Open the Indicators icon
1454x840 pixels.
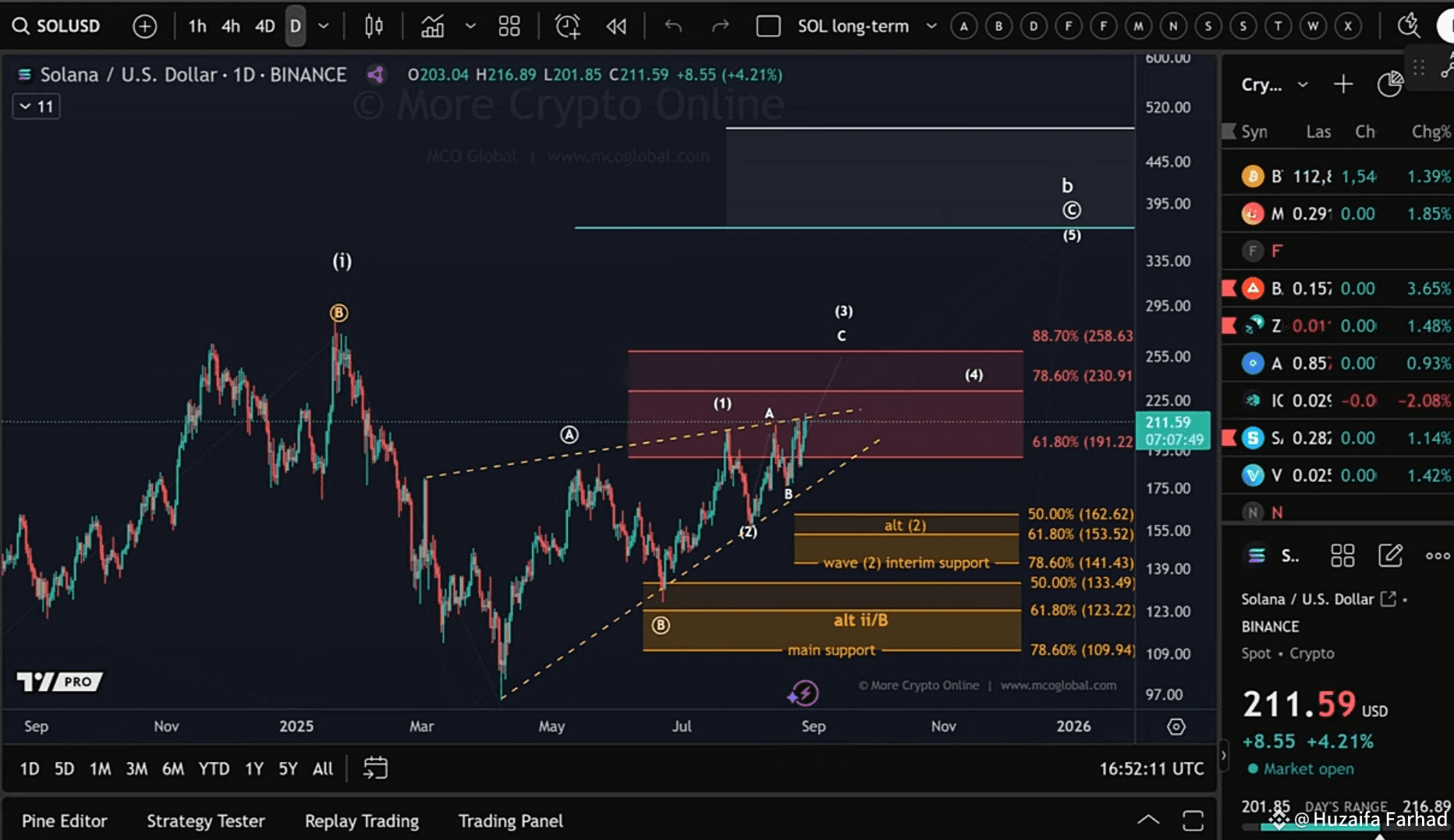click(x=433, y=27)
